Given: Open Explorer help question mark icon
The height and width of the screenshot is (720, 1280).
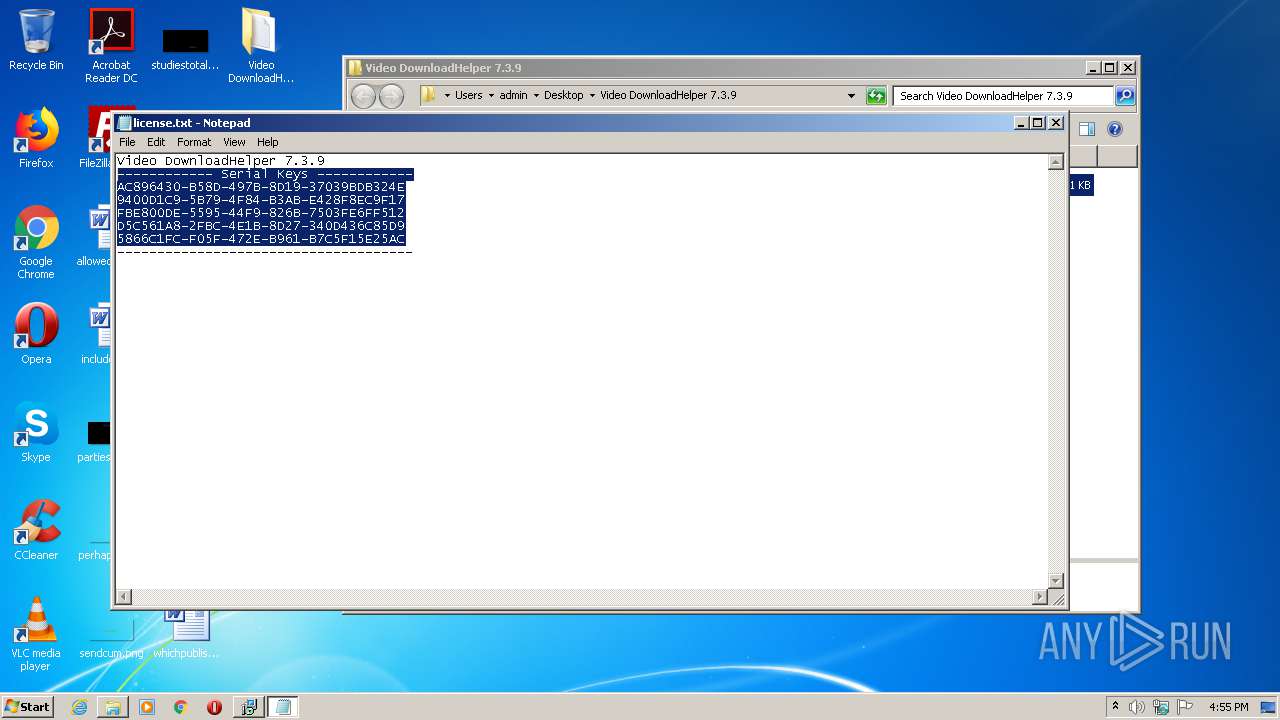Looking at the screenshot, I should pos(1115,129).
